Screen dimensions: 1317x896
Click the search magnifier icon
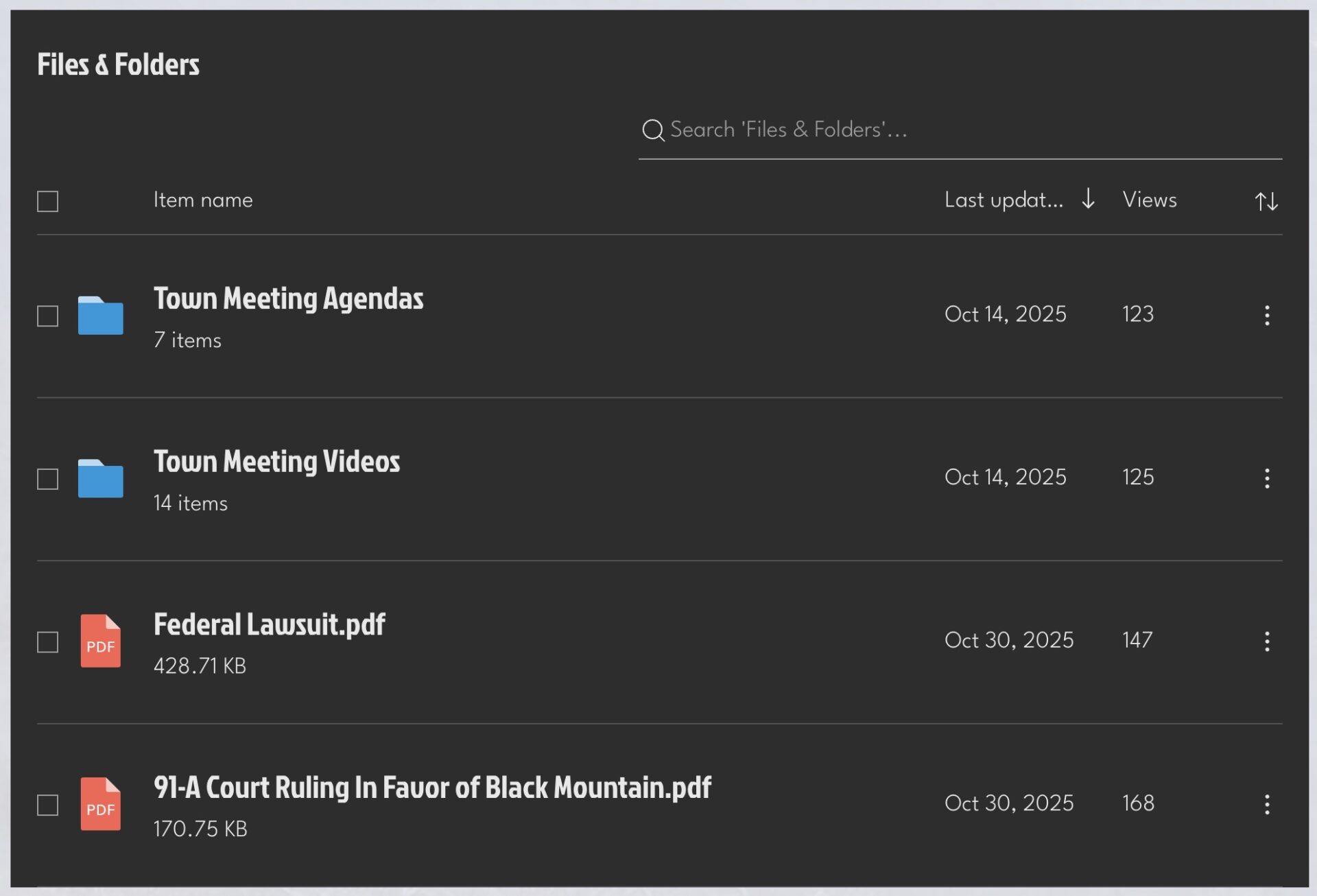click(652, 130)
